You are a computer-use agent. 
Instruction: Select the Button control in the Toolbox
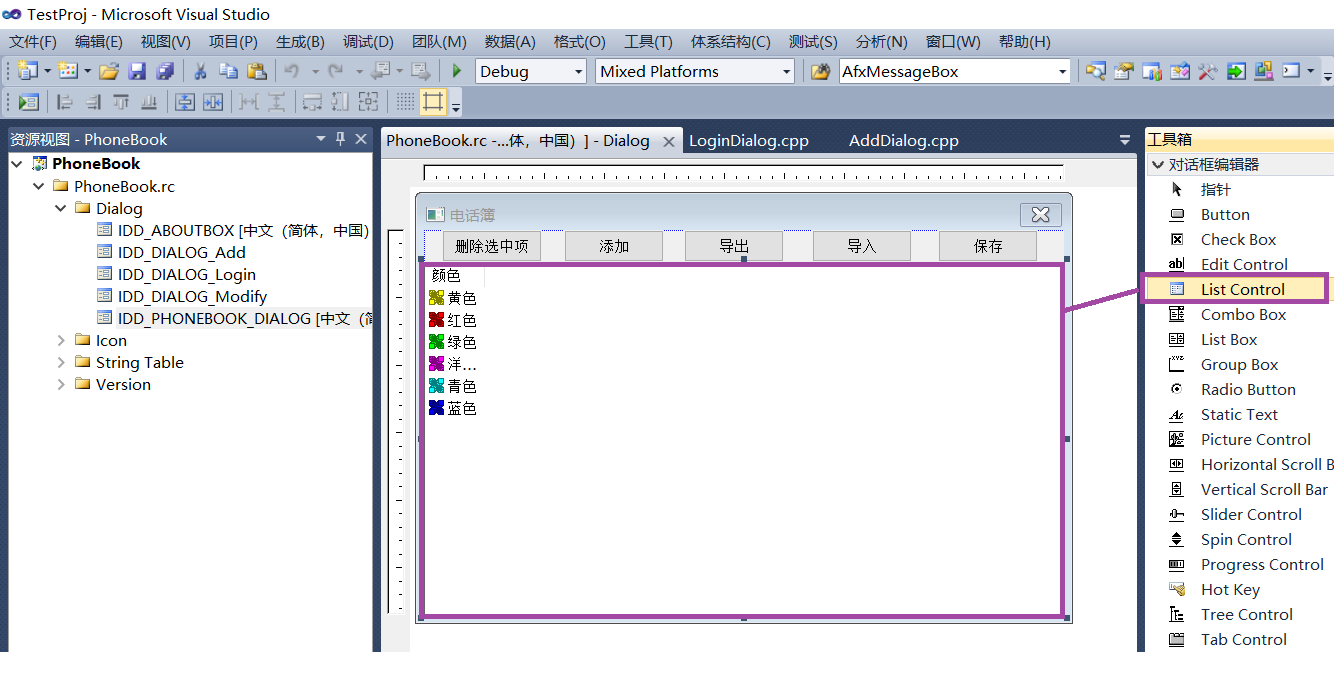1224,214
